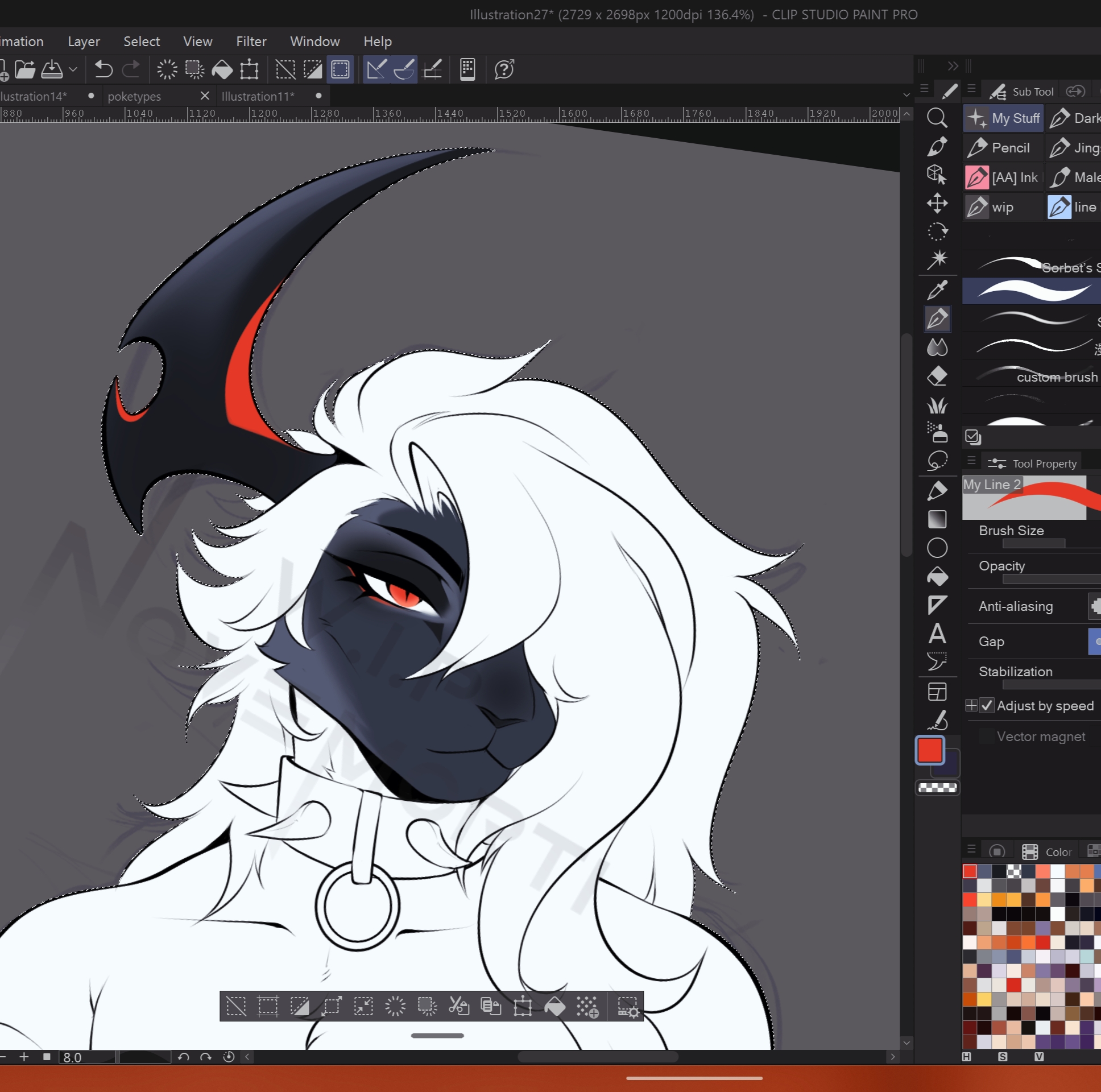1101x1092 pixels.
Task: Select the Pencil sub tool group
Action: [1003, 148]
